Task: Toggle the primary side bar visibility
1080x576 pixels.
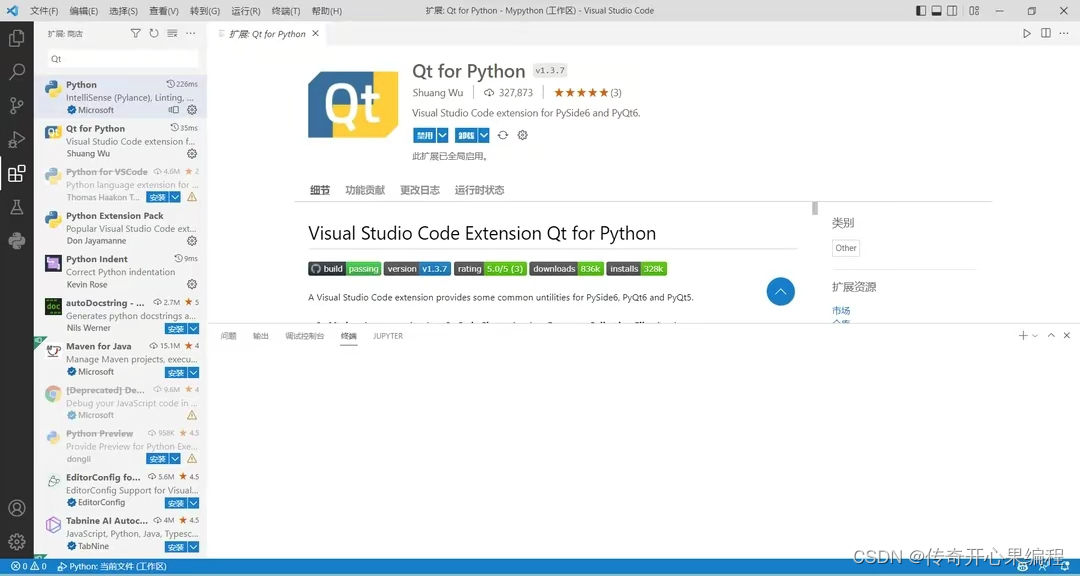Action: pos(921,10)
